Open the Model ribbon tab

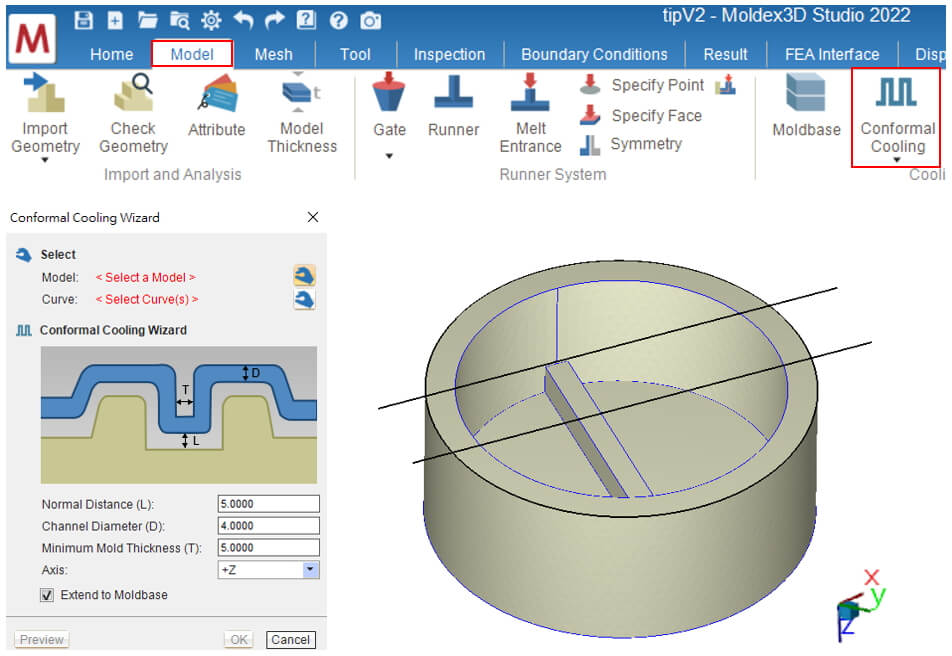(x=192, y=54)
